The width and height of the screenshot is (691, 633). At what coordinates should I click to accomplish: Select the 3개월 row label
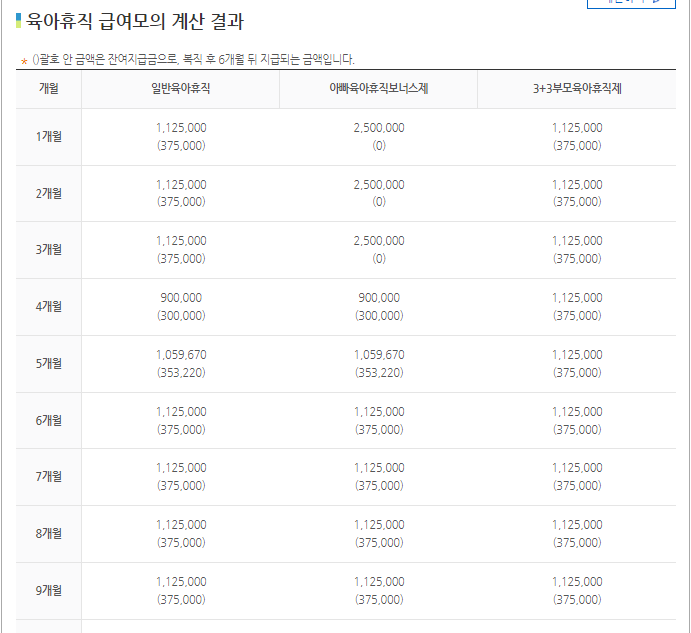[48, 250]
